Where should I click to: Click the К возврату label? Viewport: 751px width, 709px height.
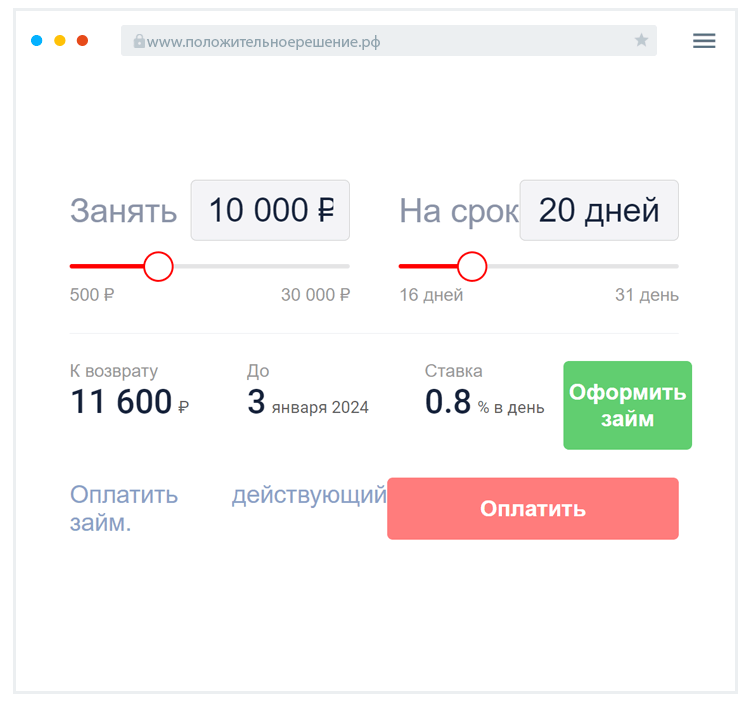pyautogui.click(x=114, y=371)
